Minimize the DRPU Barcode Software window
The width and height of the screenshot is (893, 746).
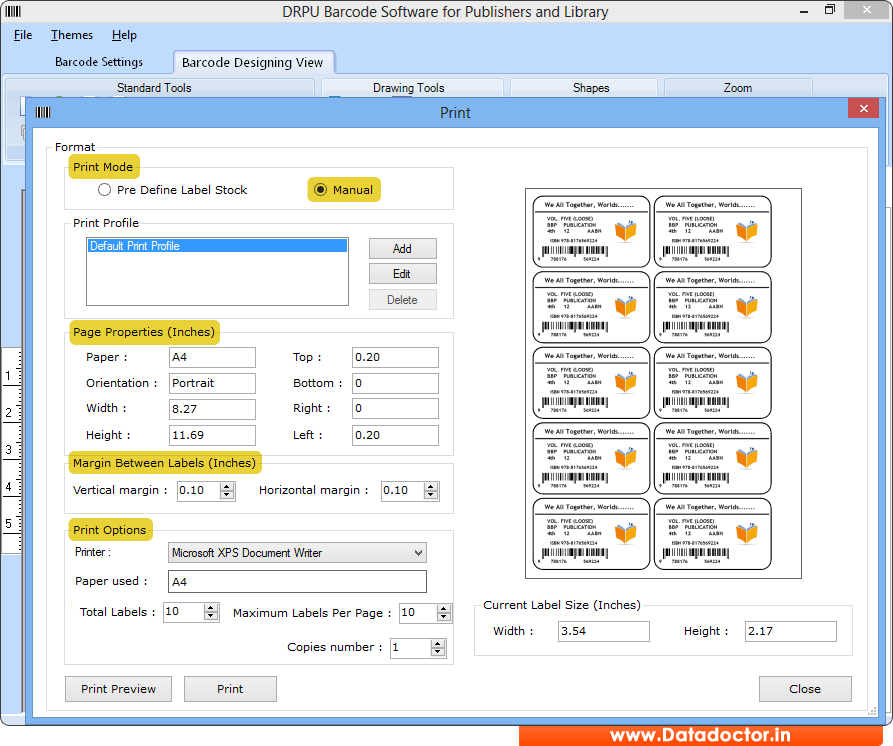tap(804, 11)
